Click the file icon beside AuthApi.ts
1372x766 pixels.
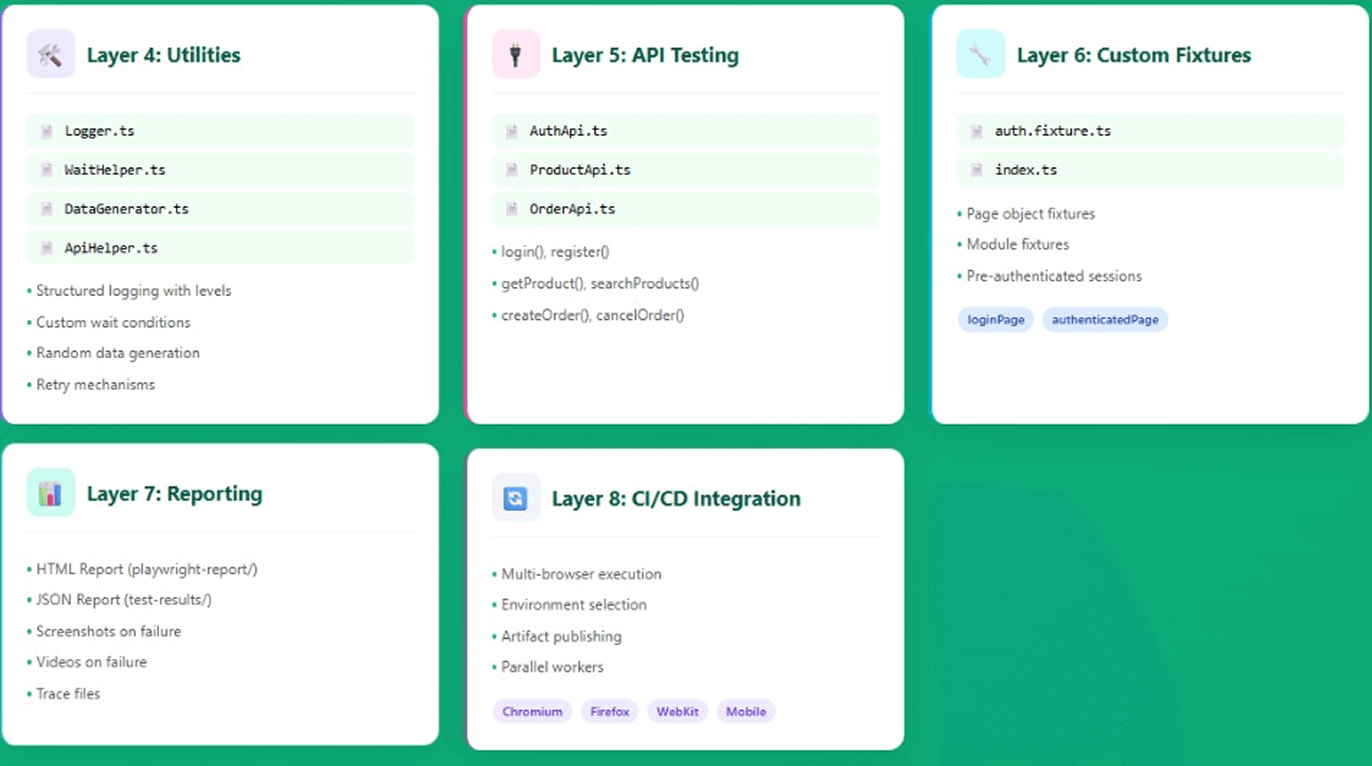[x=511, y=131]
